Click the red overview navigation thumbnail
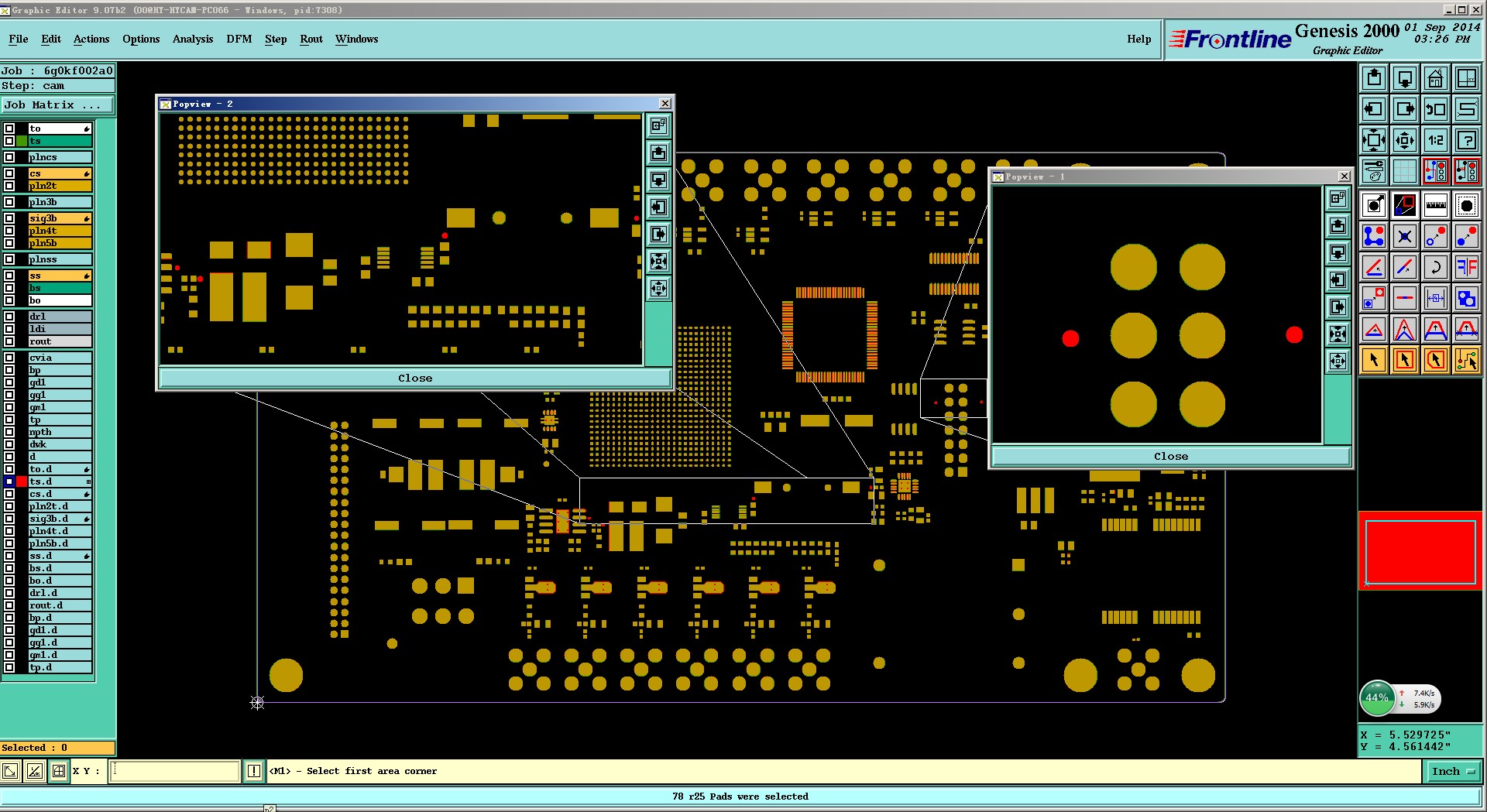1487x812 pixels. (x=1420, y=551)
